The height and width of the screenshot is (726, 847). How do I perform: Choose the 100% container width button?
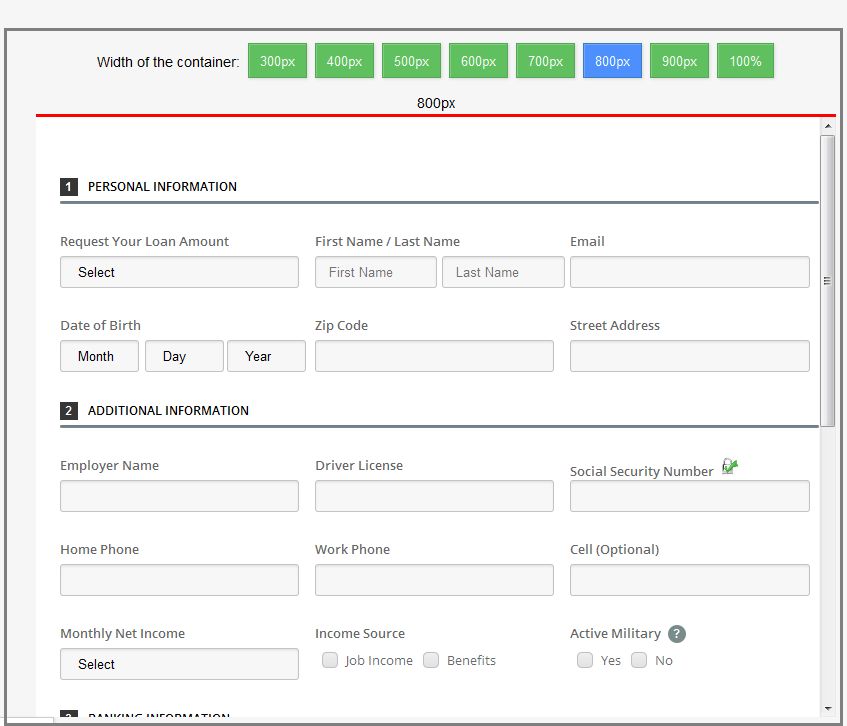(745, 61)
